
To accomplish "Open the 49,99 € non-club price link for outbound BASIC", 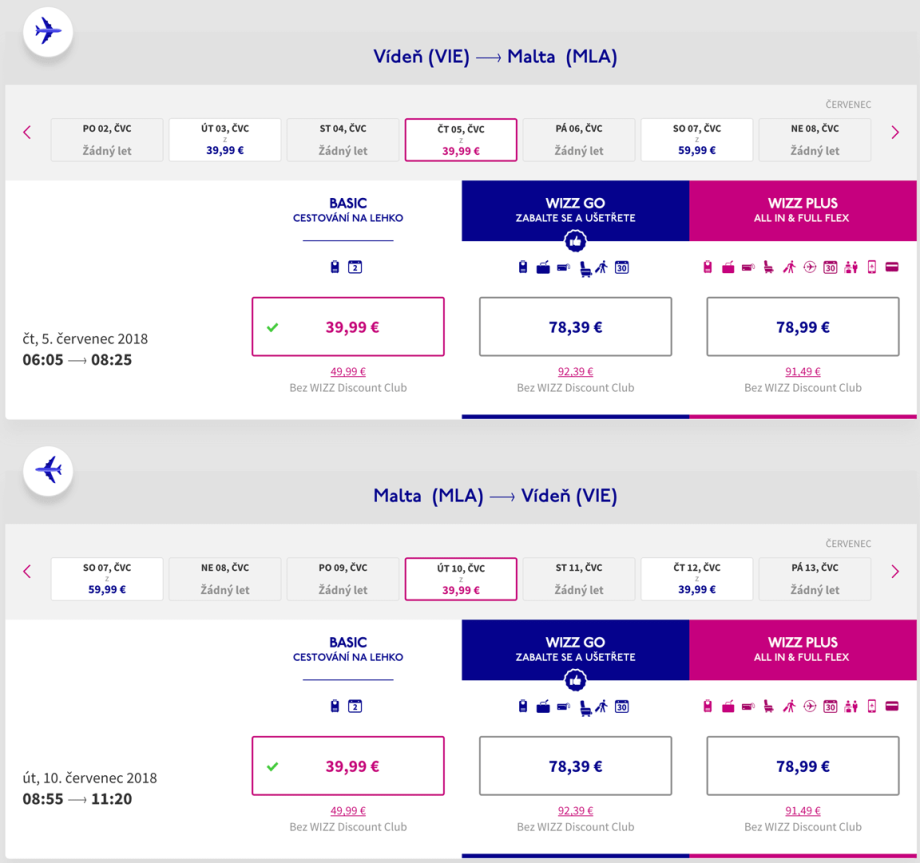I will (x=348, y=372).
